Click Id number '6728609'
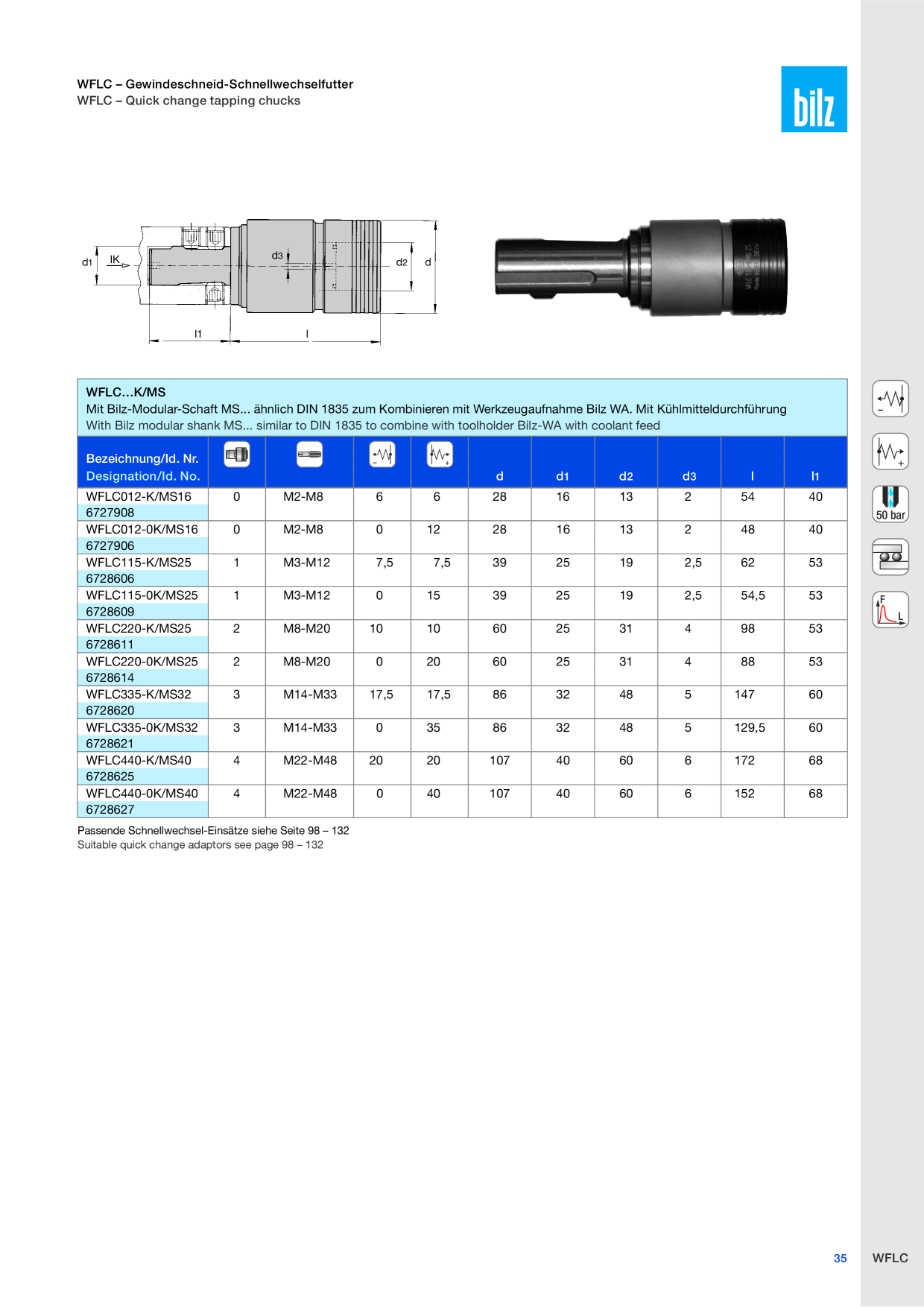 point(110,612)
